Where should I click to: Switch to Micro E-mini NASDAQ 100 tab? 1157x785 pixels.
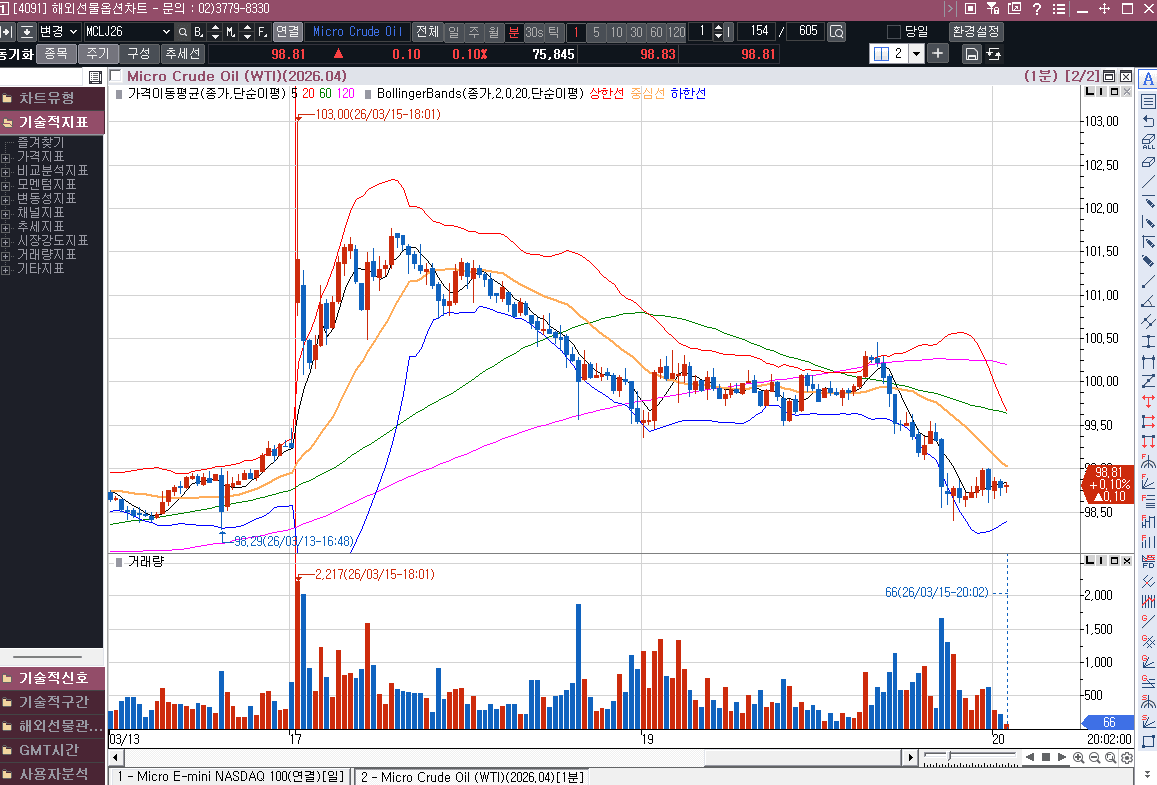point(230,777)
